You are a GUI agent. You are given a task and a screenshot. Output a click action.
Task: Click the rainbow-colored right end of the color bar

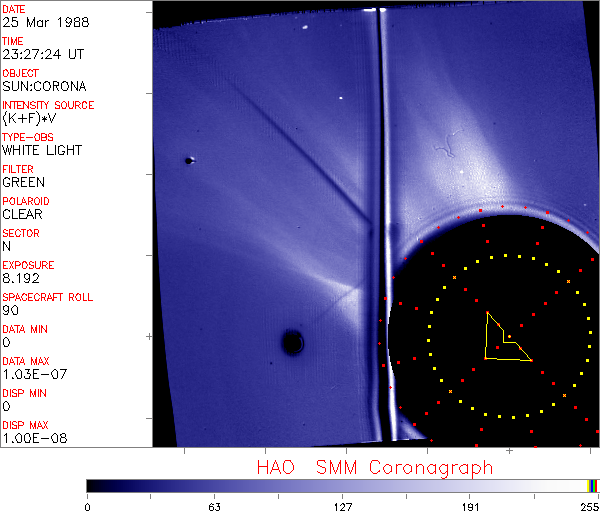point(593,484)
